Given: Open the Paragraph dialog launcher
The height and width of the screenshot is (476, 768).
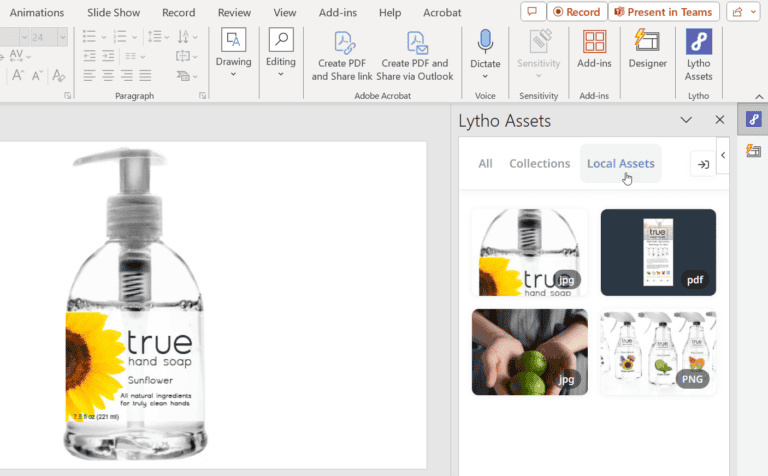Looking at the screenshot, I should coord(202,95).
